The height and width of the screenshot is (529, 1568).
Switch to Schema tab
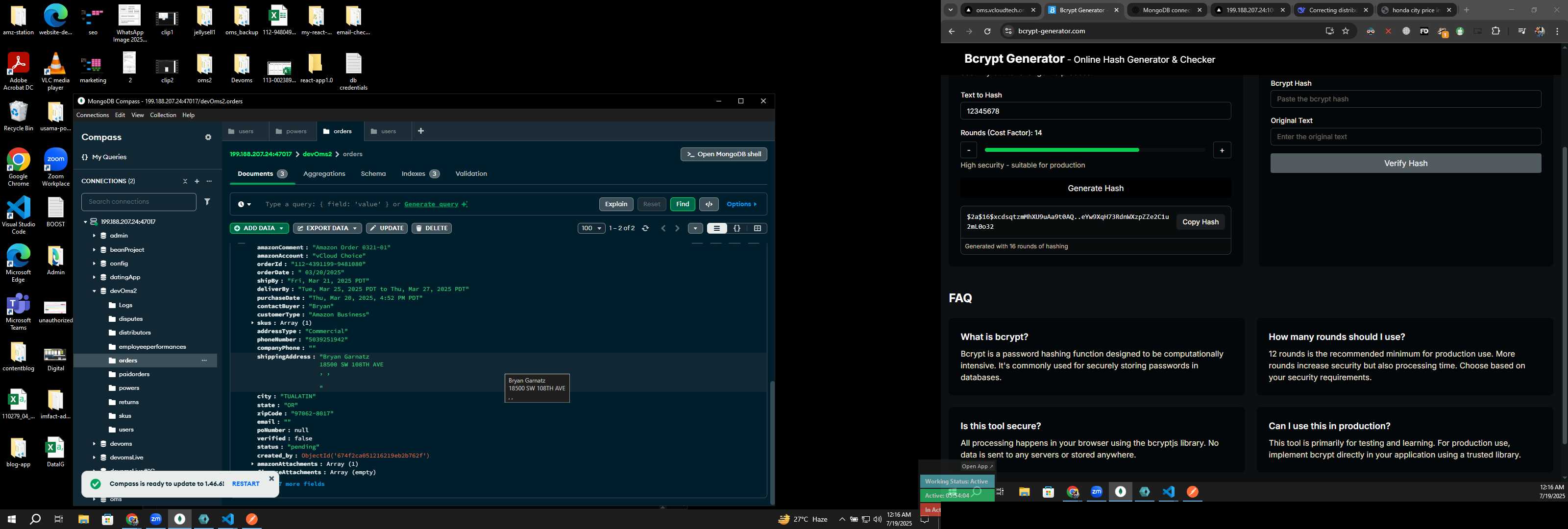click(373, 174)
